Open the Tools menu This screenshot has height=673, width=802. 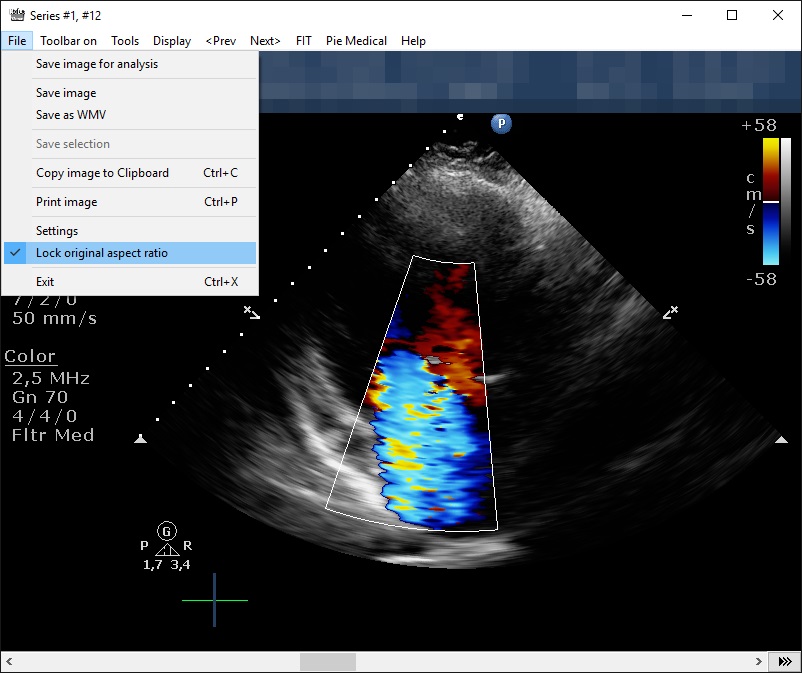tap(124, 40)
